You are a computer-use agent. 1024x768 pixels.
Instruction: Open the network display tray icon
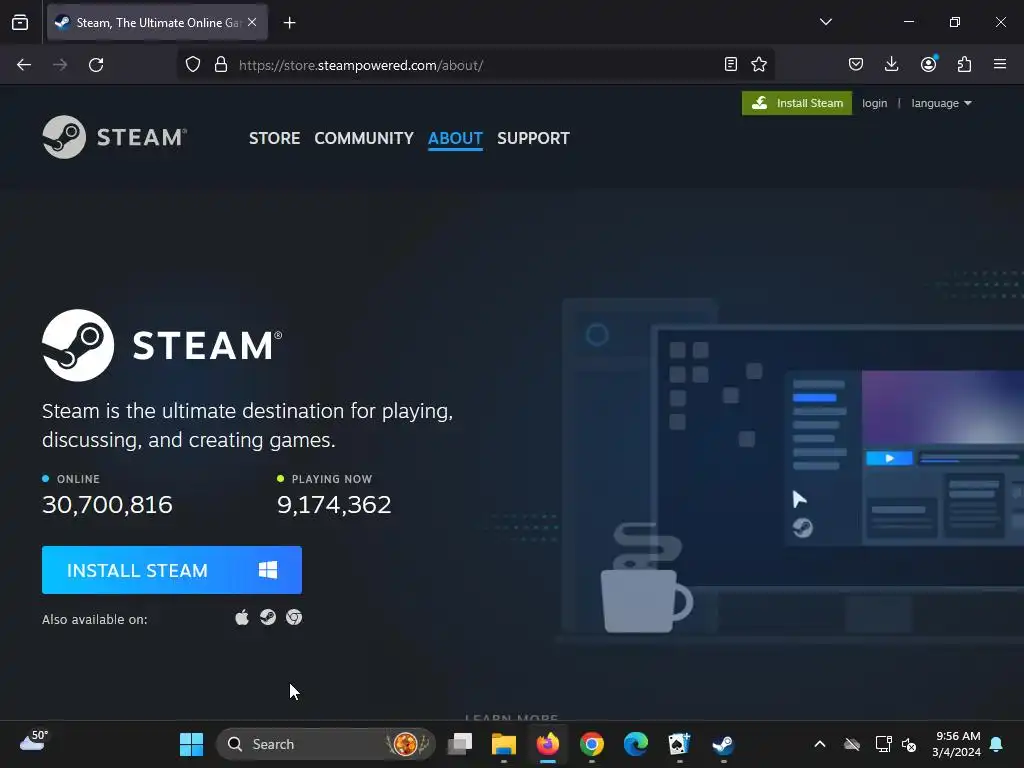pos(883,744)
